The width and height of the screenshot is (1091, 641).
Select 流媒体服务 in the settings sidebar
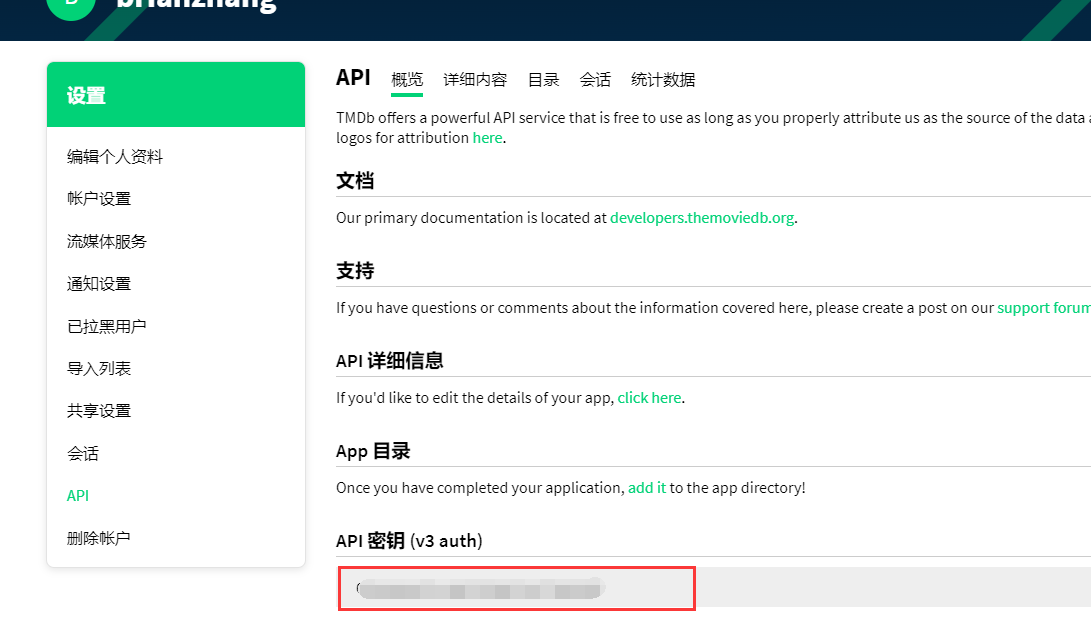click(106, 242)
